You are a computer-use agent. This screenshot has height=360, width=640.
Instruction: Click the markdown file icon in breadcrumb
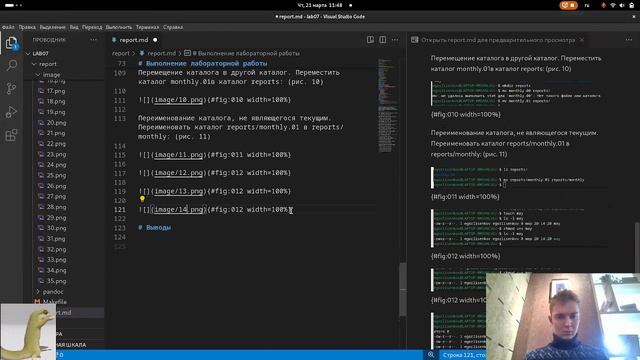tap(142, 53)
